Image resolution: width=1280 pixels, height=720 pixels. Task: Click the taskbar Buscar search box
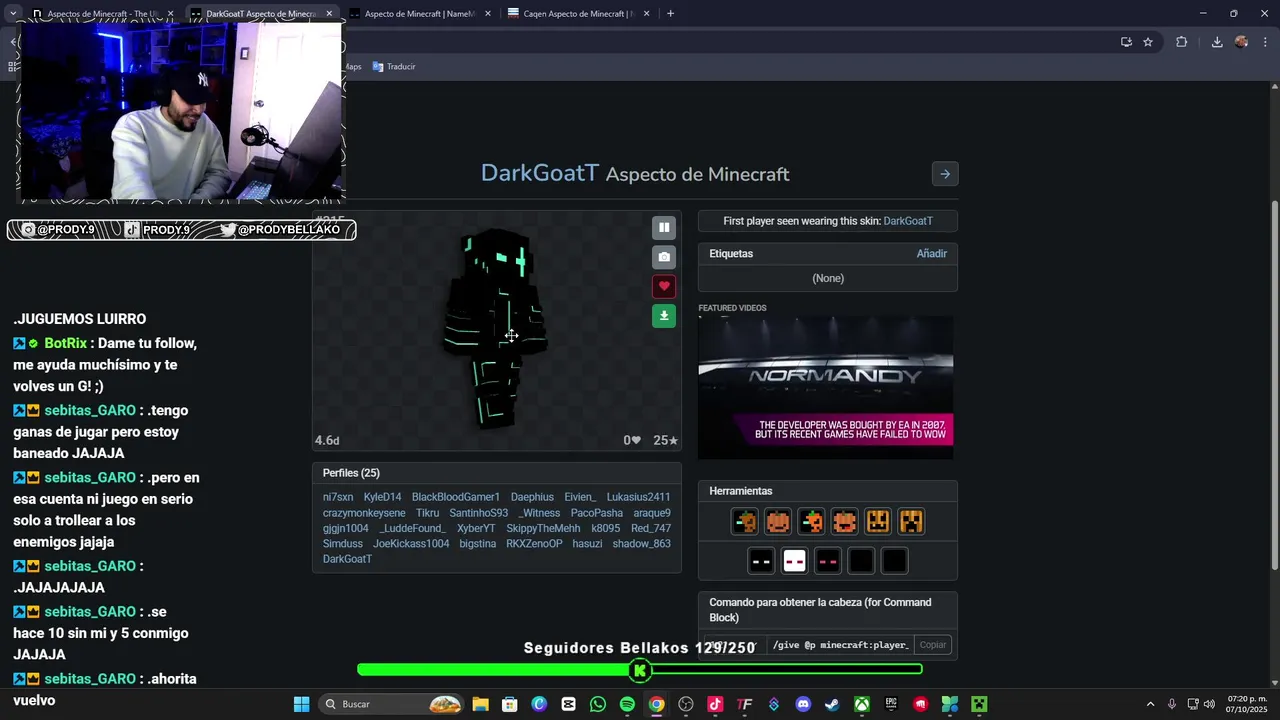tap(392, 704)
